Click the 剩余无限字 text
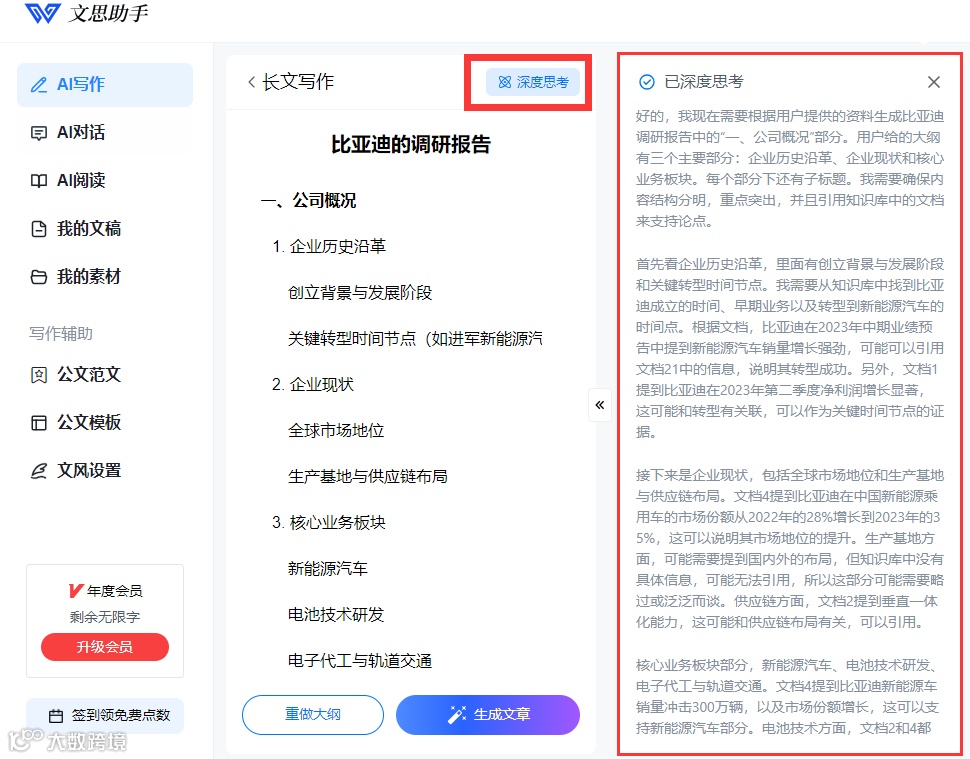 (x=105, y=617)
